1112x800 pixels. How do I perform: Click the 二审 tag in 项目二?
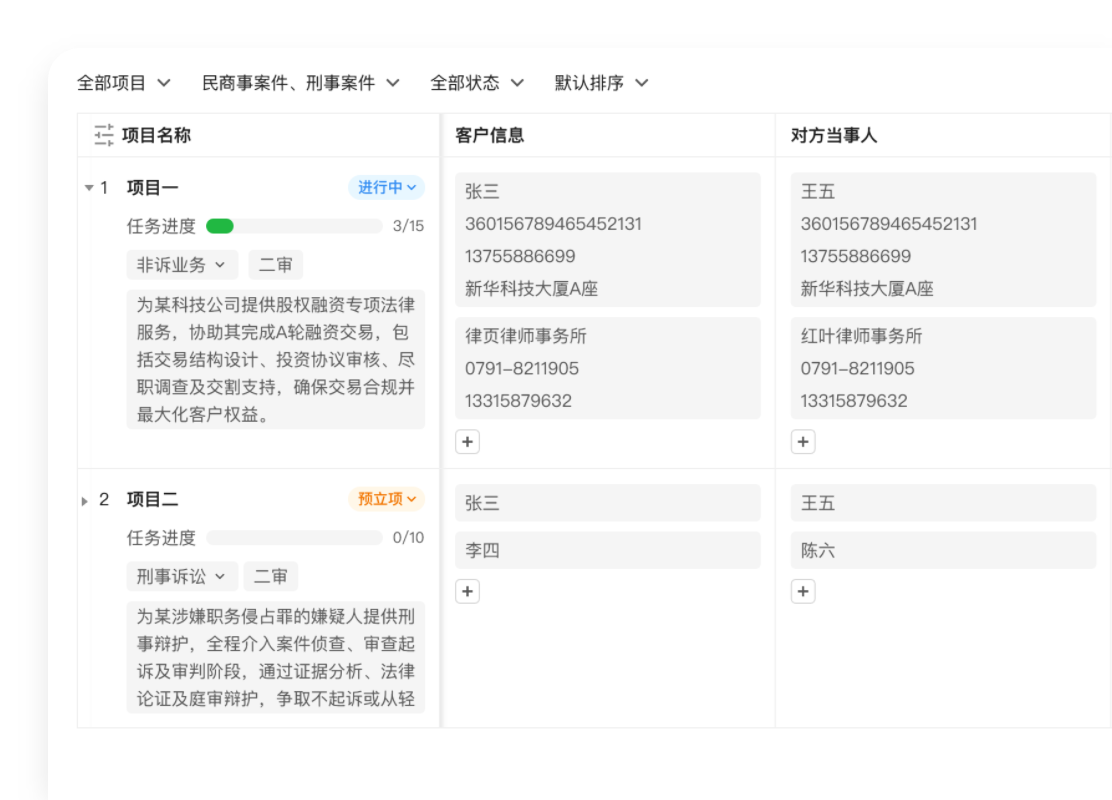[271, 577]
